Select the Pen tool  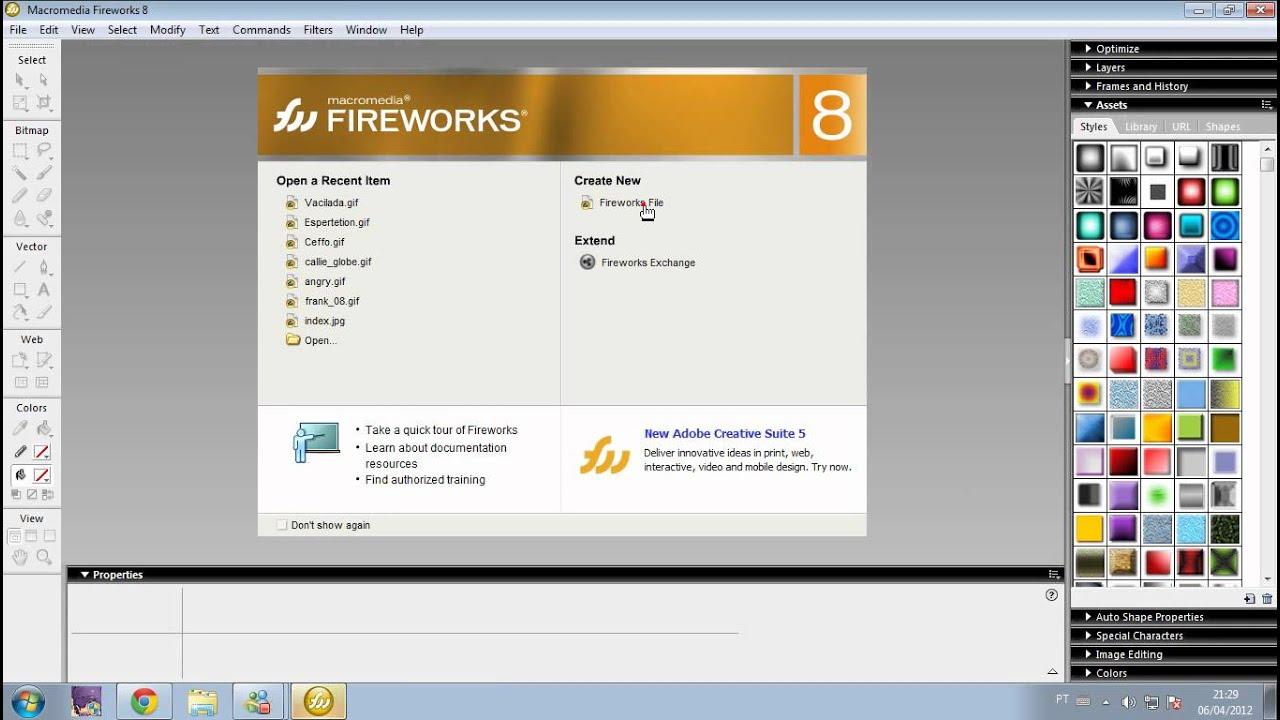pyautogui.click(x=43, y=267)
